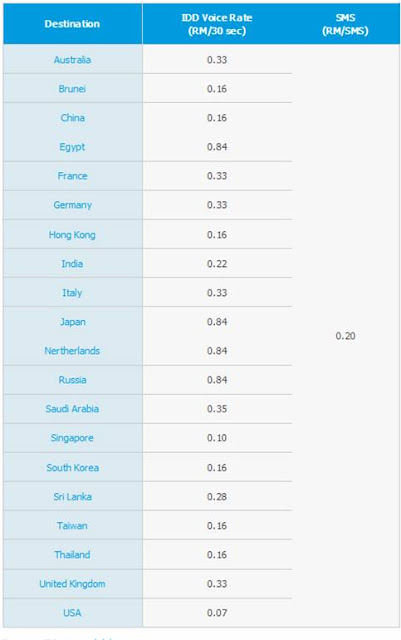
Task: Open the Saudi Arabia destination link
Action: (x=72, y=409)
